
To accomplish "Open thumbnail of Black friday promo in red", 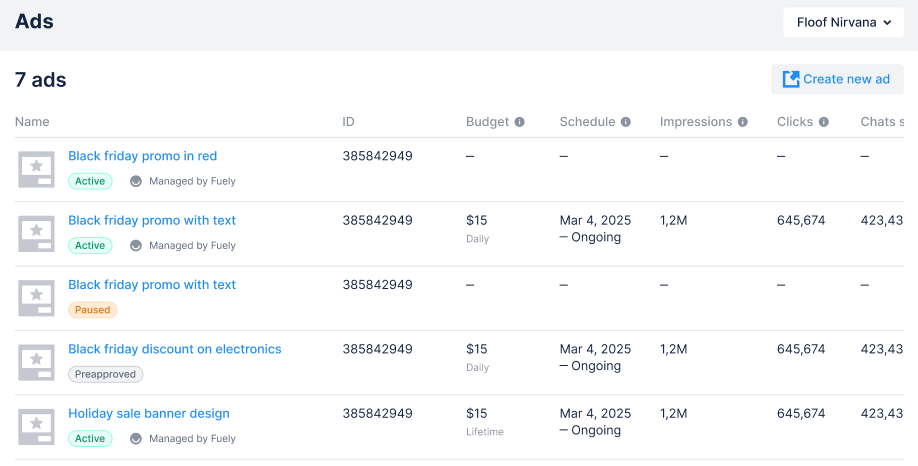I will click(37, 169).
